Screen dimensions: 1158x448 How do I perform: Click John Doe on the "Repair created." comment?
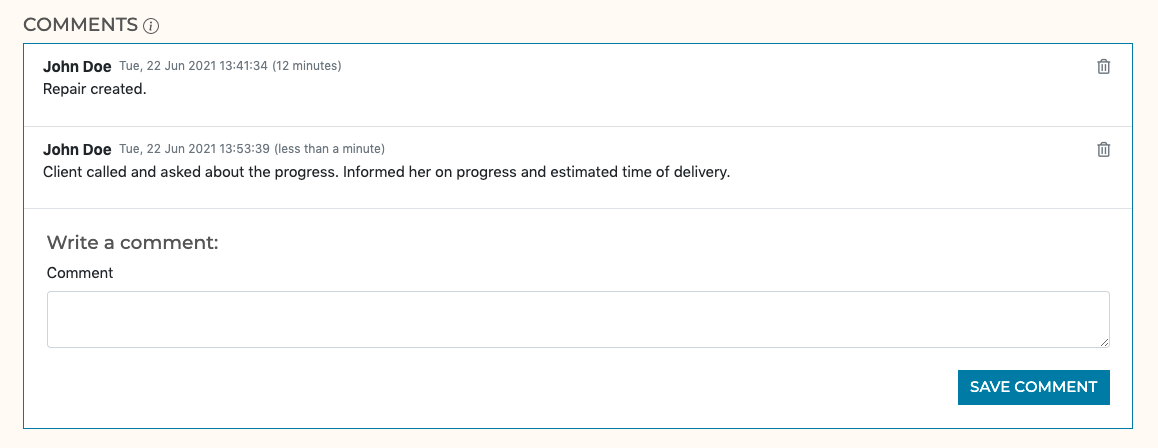point(77,67)
